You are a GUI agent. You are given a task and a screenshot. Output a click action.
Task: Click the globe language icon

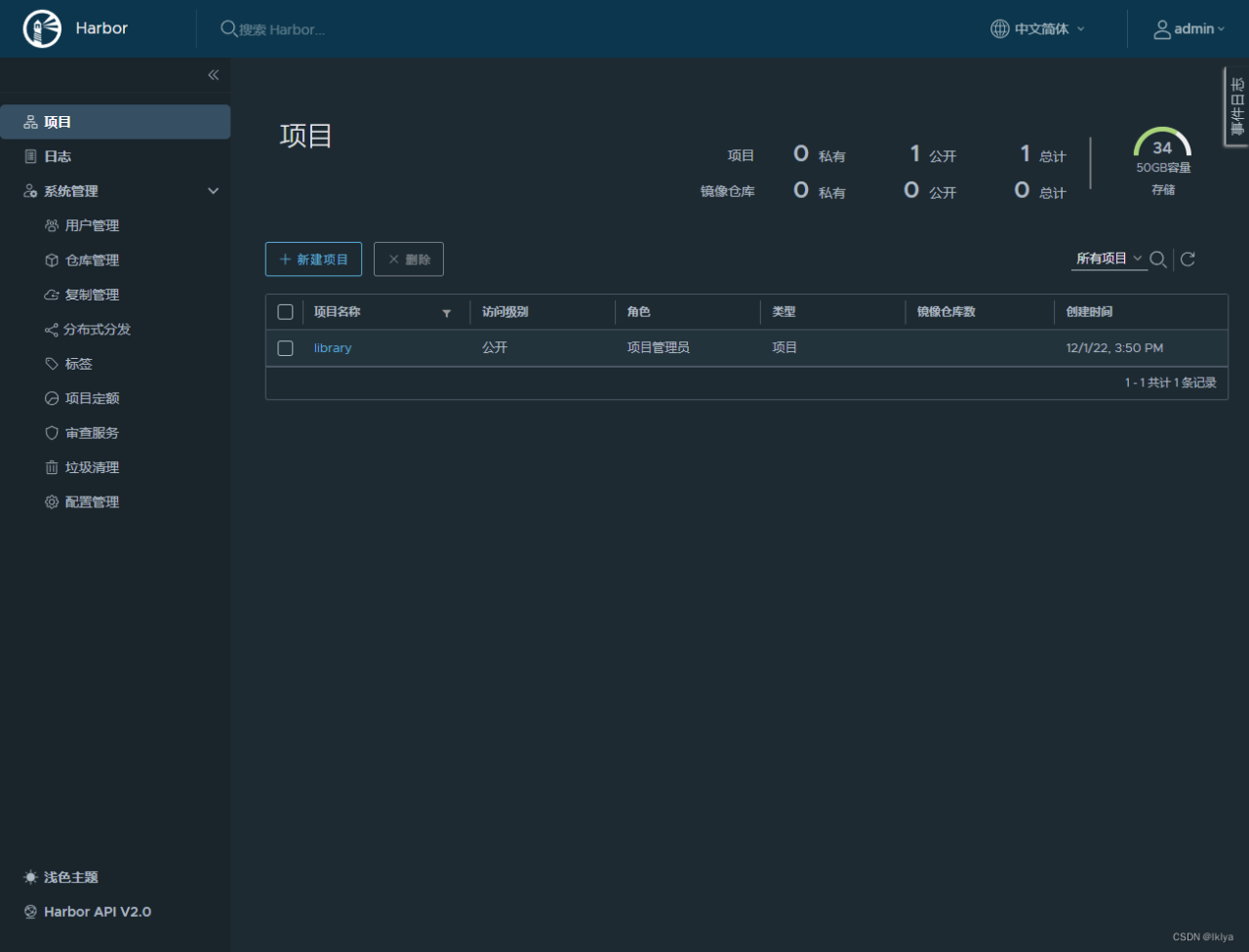point(999,29)
